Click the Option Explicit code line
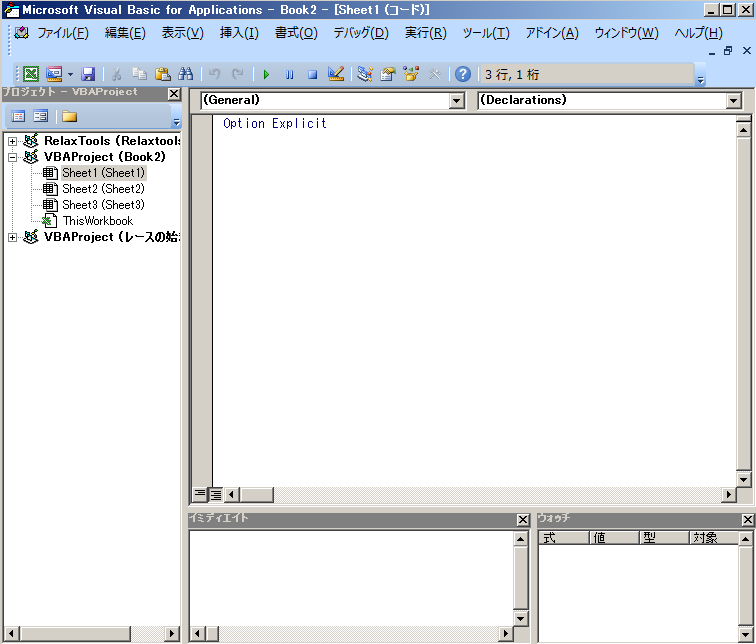This screenshot has width=756, height=644. coord(275,123)
